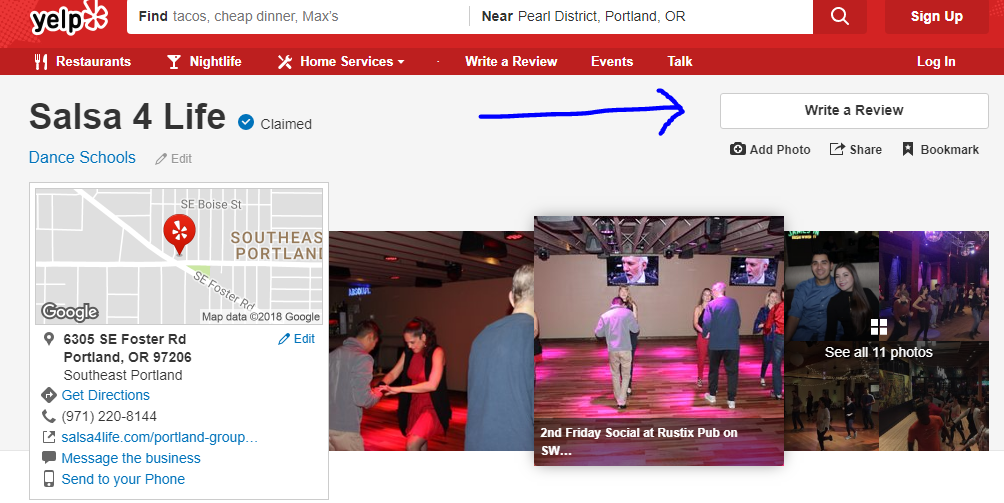Open the map thumbnail of SE Foster Rd
This screenshot has width=1004, height=503.
(x=179, y=257)
